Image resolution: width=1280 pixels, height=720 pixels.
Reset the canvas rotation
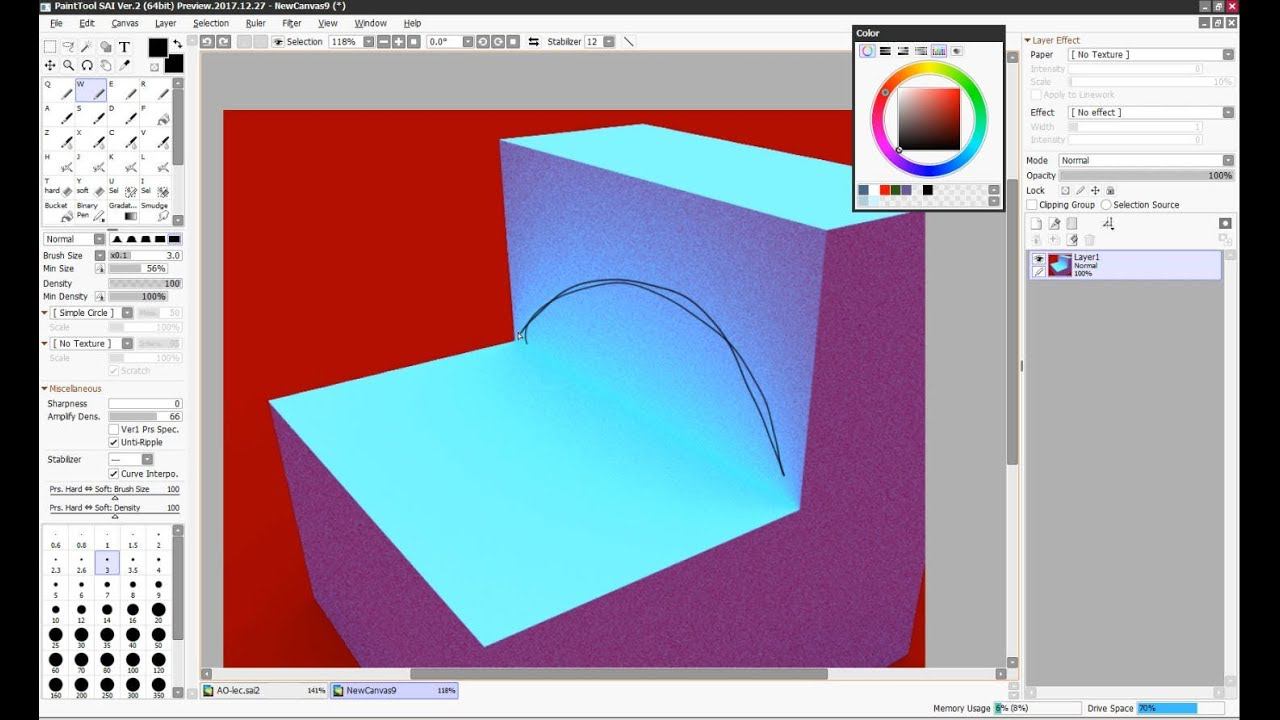tap(513, 42)
